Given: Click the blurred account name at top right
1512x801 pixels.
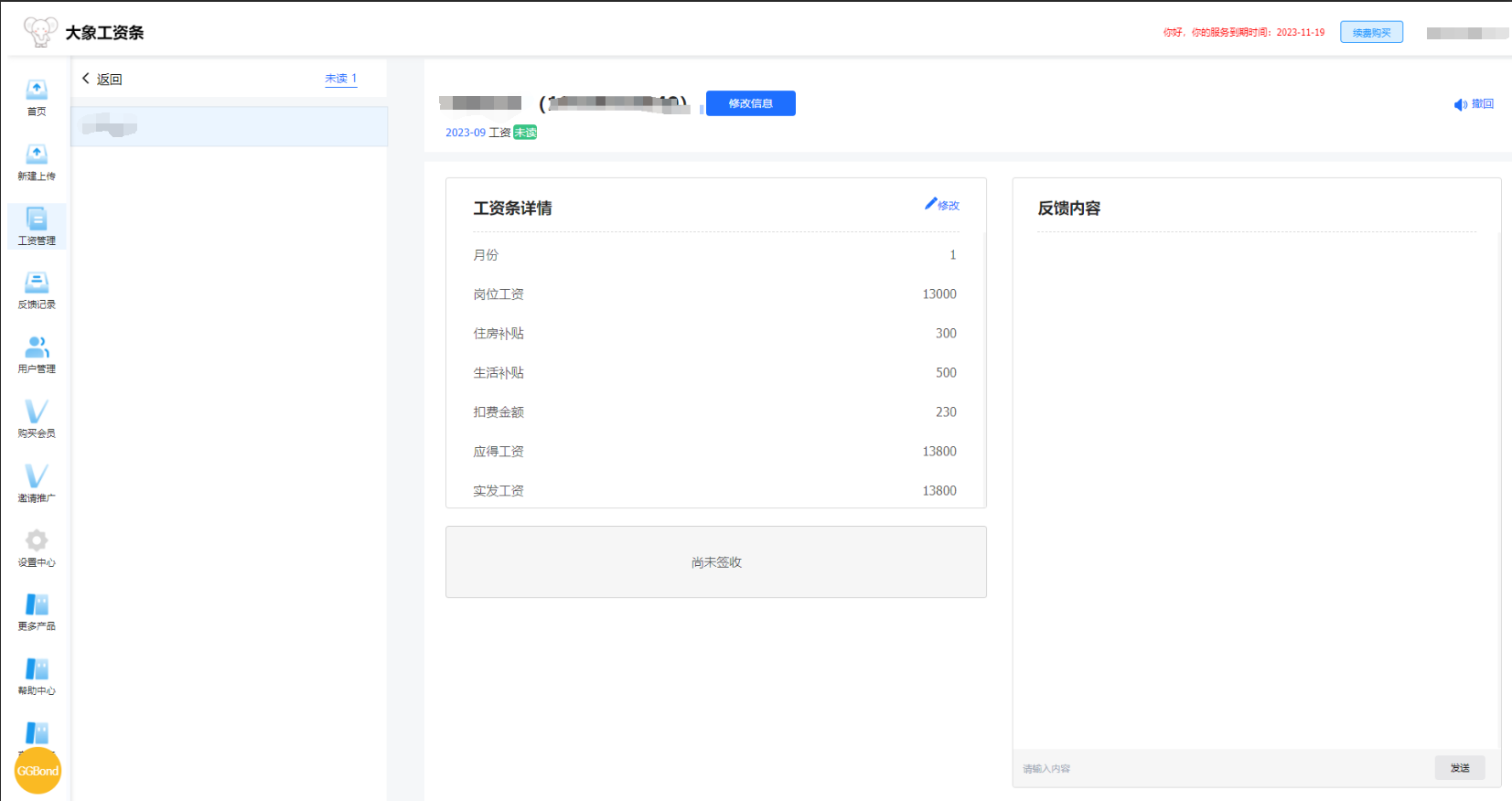Looking at the screenshot, I should pyautogui.click(x=1467, y=33).
